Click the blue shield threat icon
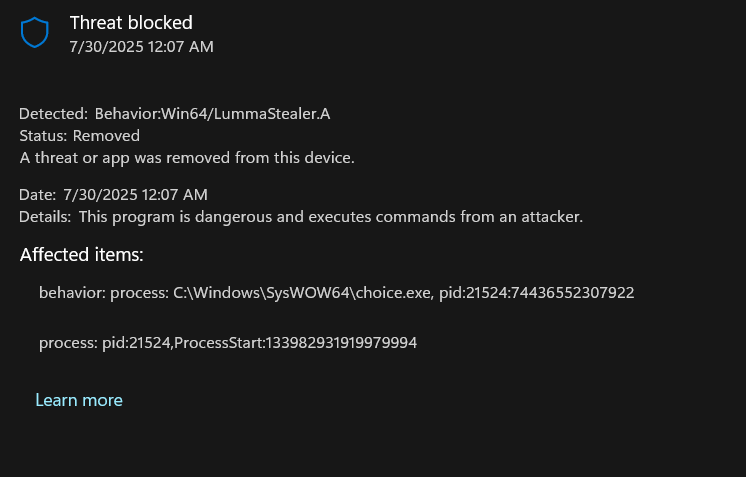 tap(35, 32)
